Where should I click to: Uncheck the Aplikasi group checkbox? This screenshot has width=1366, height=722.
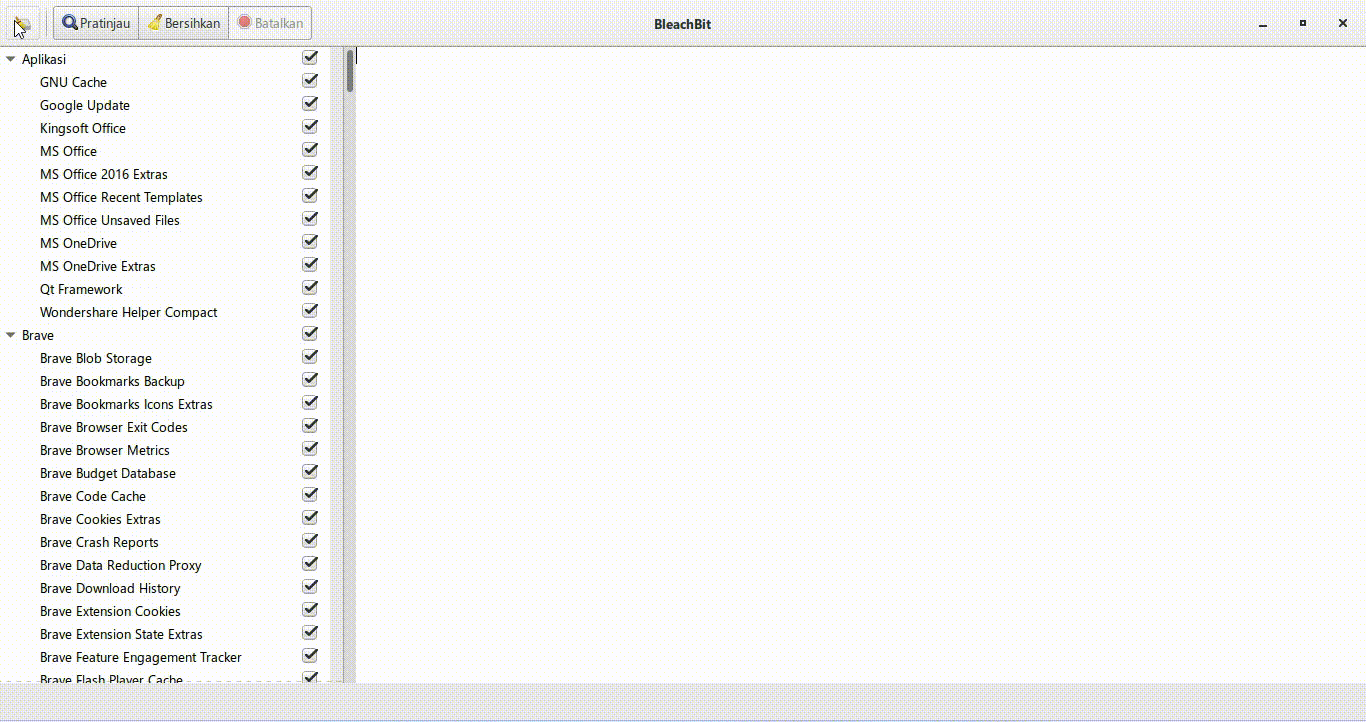tap(310, 58)
